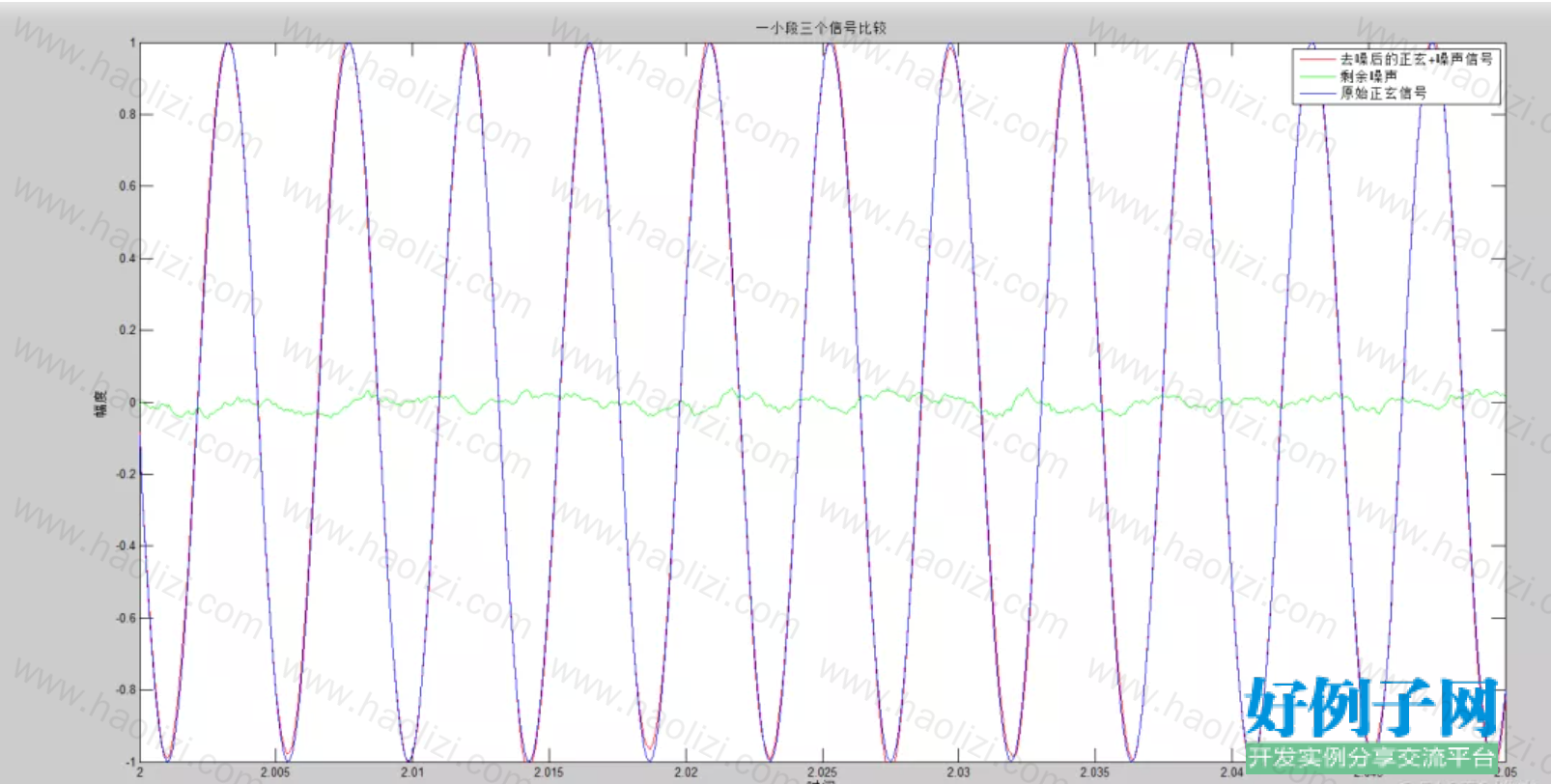Select the green residual noise curve

tap(821, 401)
